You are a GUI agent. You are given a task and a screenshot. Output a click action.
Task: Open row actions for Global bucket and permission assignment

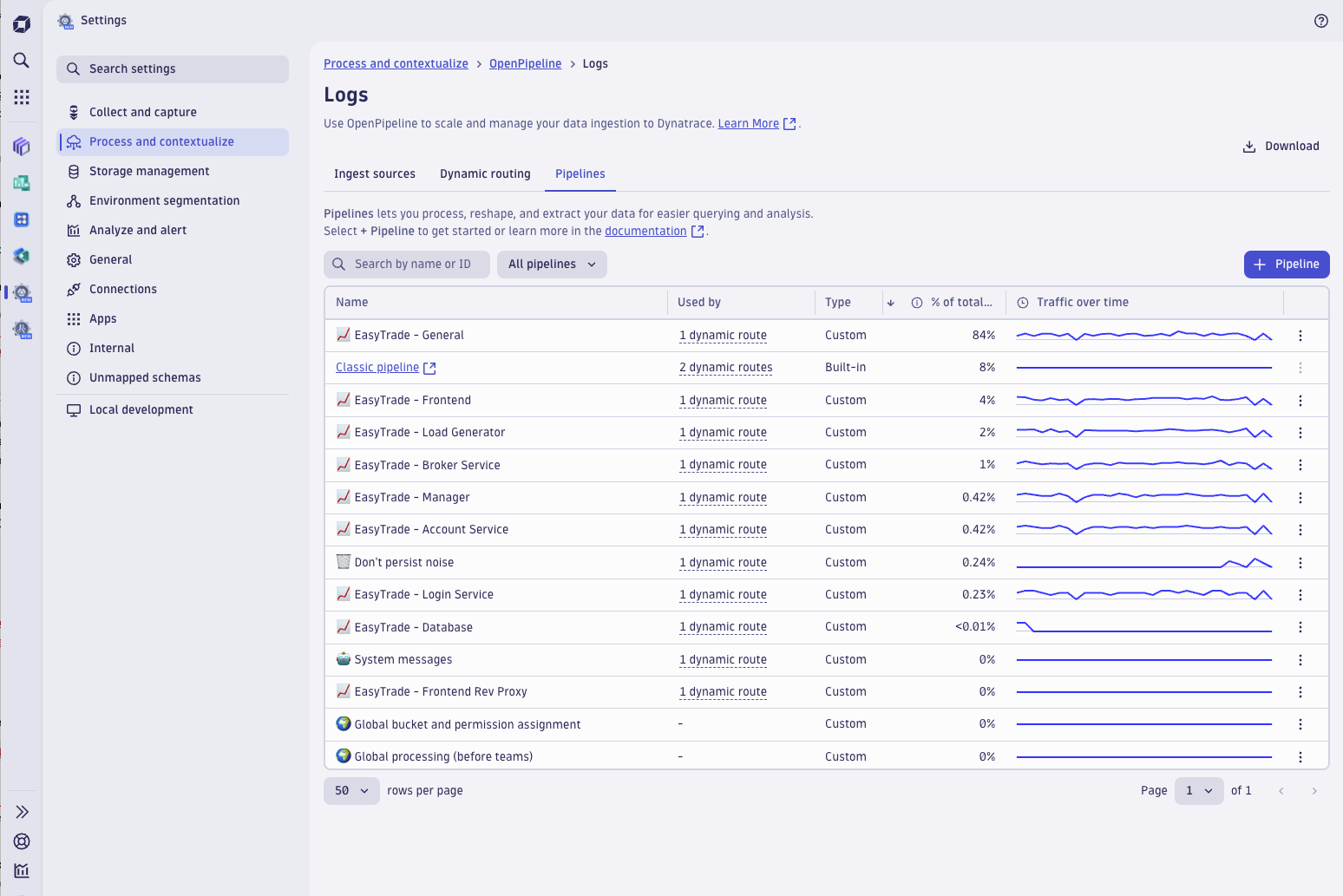[1300, 724]
